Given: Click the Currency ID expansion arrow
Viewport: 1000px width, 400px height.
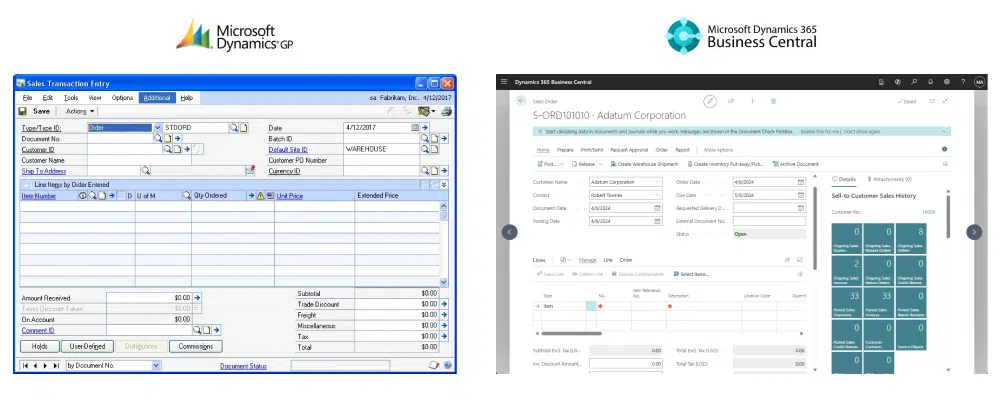Looking at the screenshot, I should click(444, 171).
